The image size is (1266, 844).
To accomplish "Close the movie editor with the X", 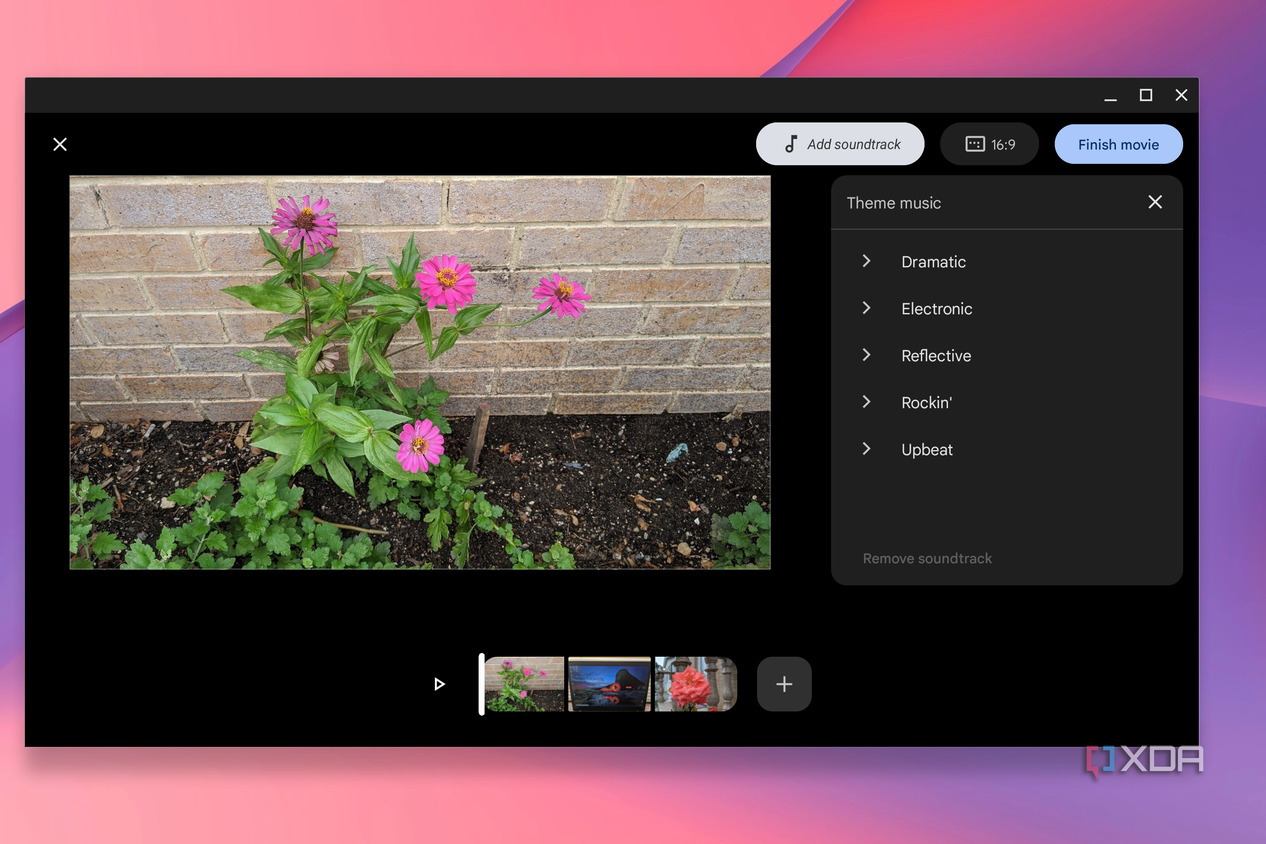I will click(60, 144).
